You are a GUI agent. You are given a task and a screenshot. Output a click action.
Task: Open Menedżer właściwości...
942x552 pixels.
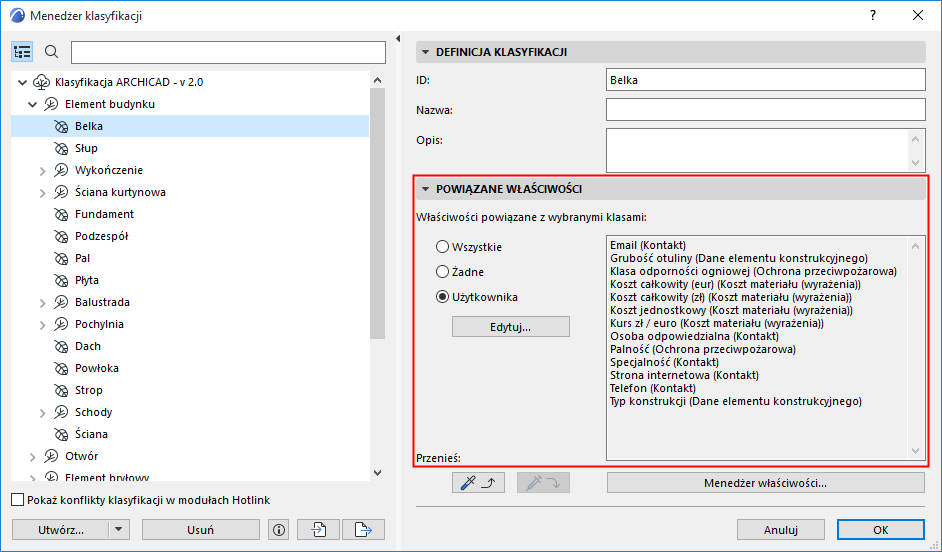765,483
